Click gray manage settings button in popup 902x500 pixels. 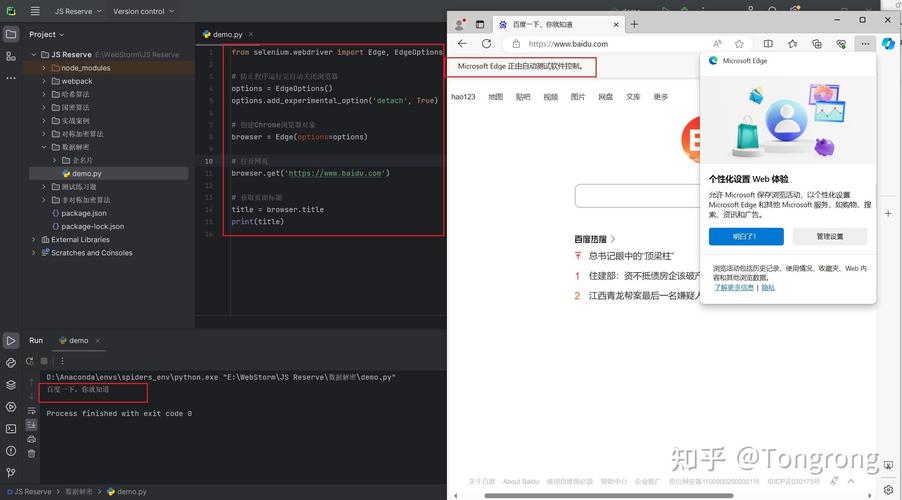coord(830,236)
